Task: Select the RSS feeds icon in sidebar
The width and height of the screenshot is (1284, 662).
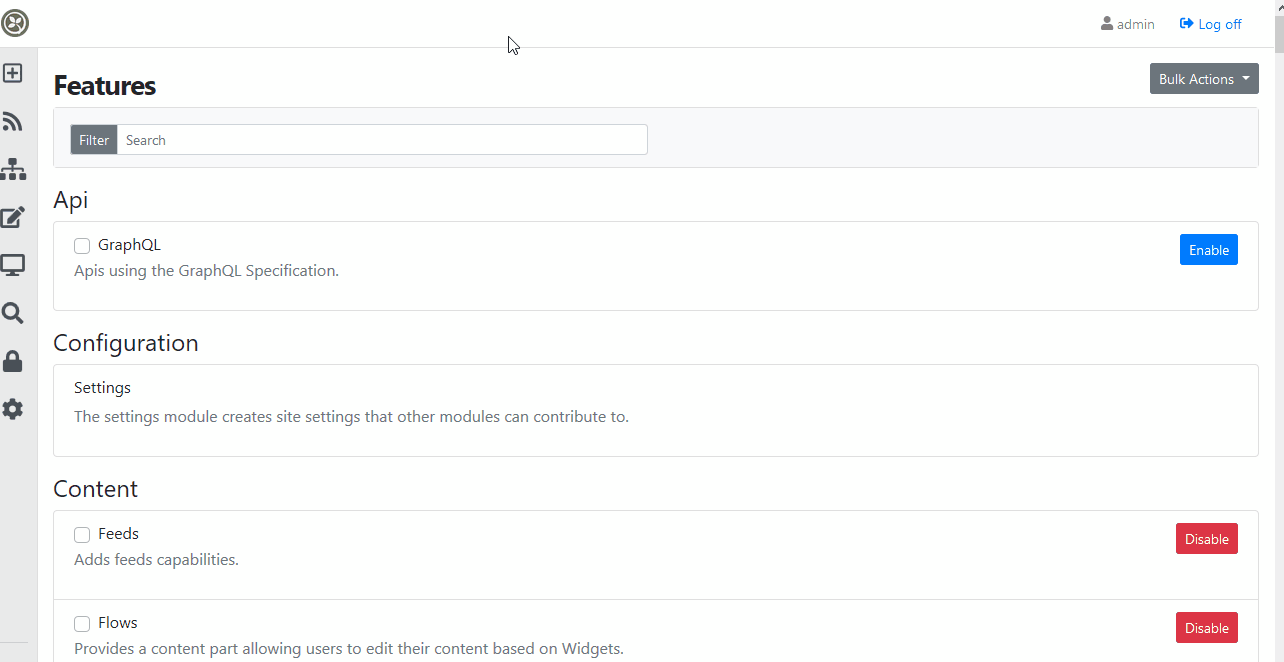Action: point(13,121)
